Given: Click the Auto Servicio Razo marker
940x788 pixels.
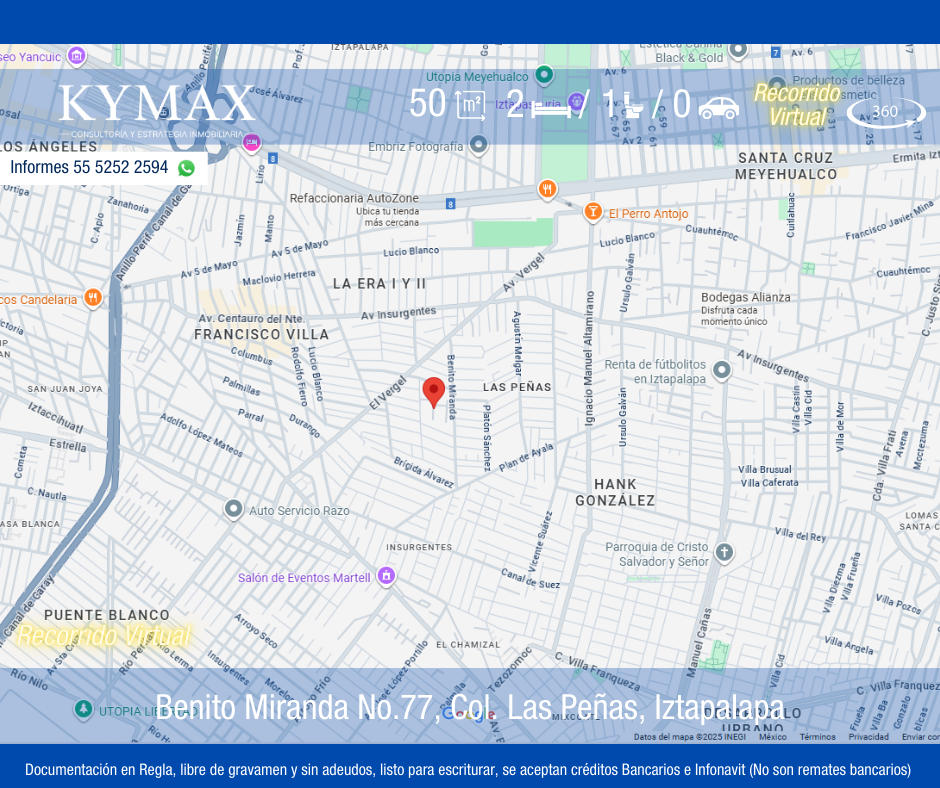Looking at the screenshot, I should pos(233,509).
